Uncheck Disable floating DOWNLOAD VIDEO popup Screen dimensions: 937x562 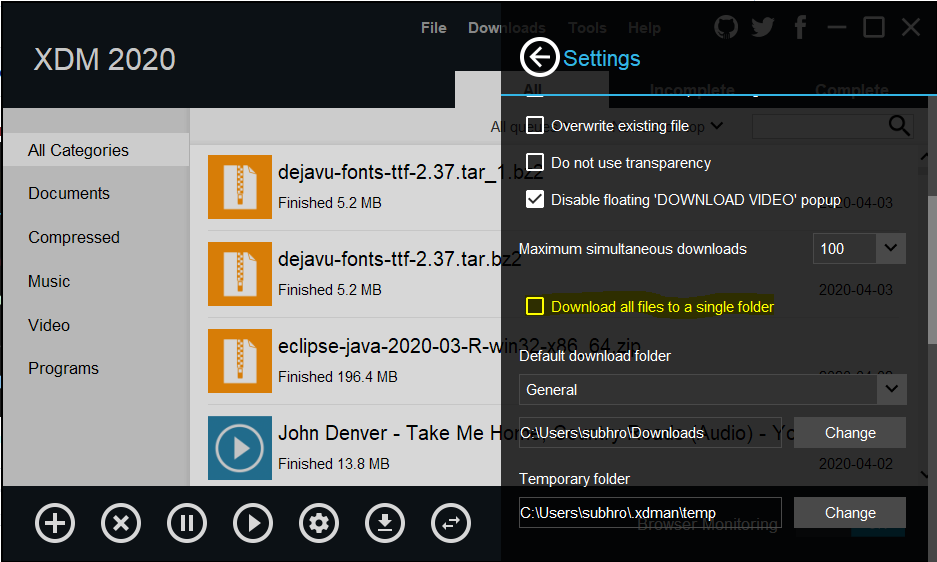coord(535,199)
